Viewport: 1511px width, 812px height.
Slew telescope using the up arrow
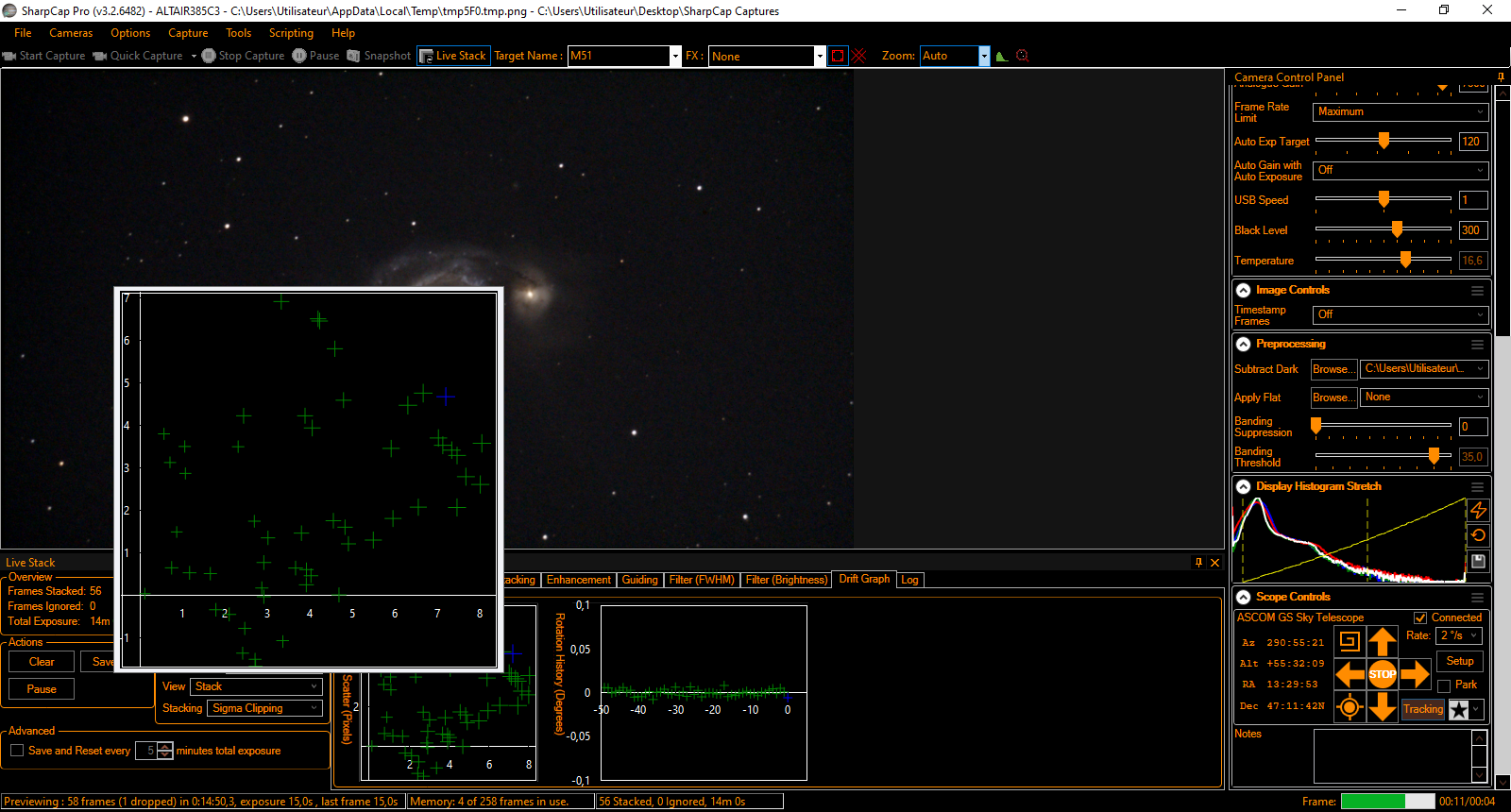pyautogui.click(x=1382, y=642)
